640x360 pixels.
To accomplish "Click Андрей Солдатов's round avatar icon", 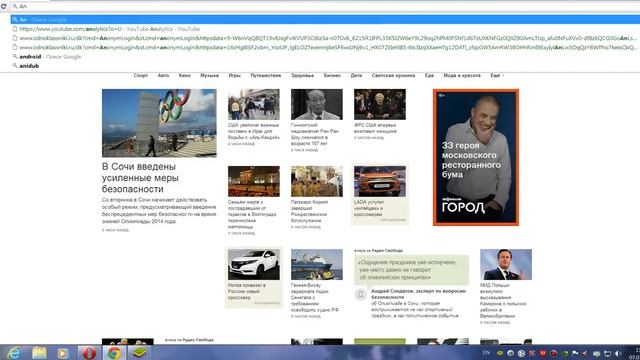I will click(x=360, y=294).
